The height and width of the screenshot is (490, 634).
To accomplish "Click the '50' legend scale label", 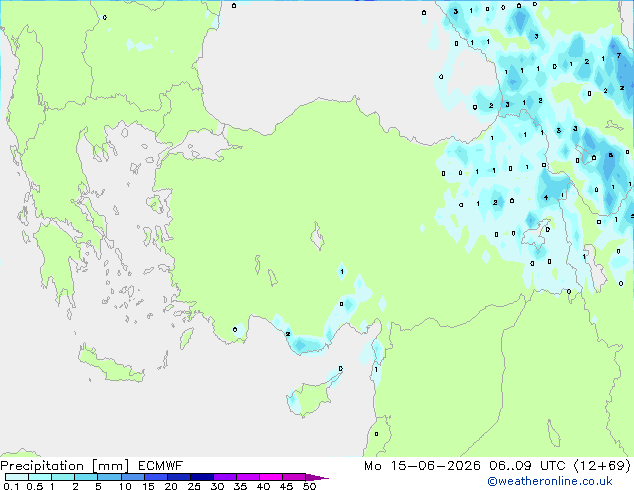I will coord(309,486).
